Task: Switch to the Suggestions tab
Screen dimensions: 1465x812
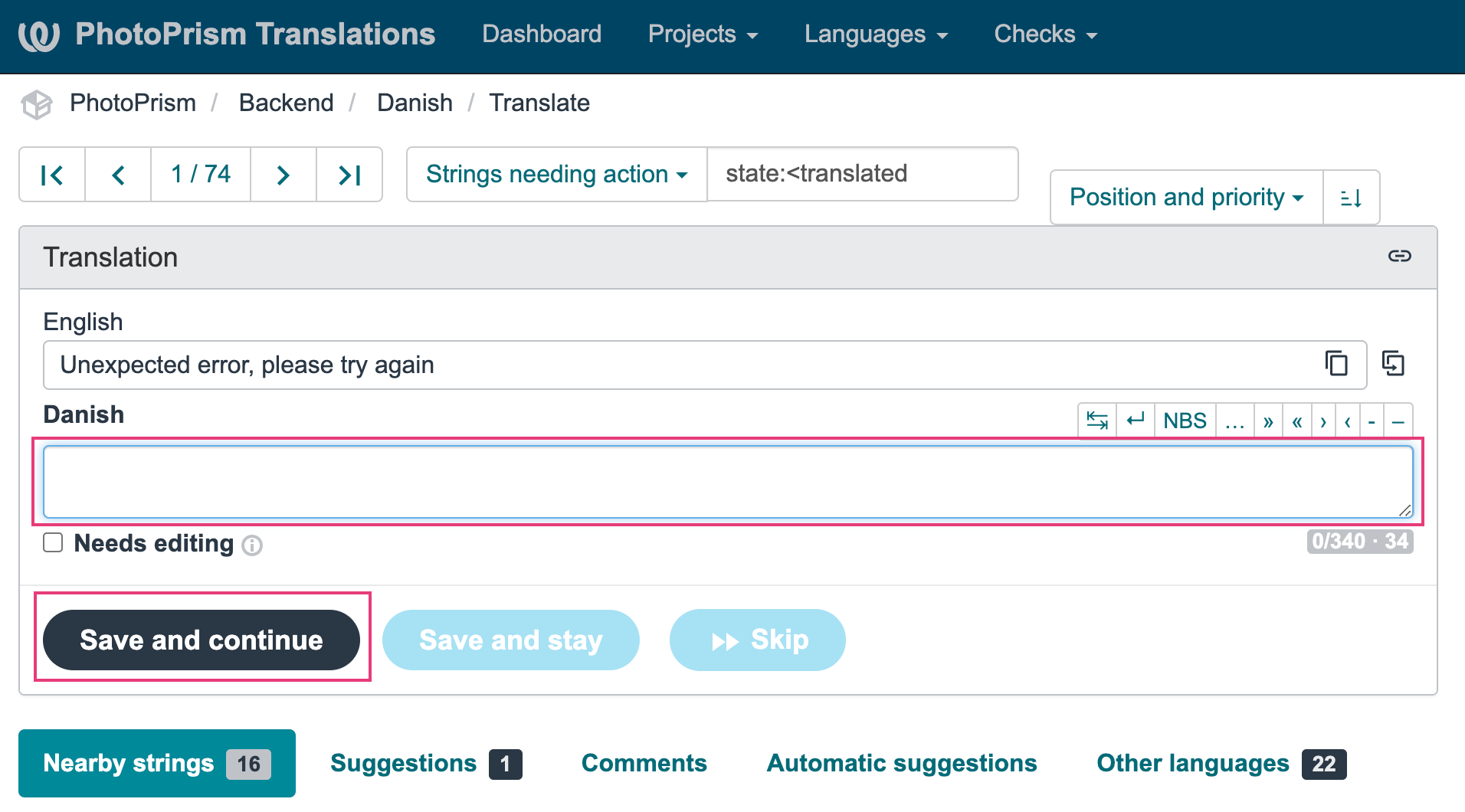Action: point(404,763)
